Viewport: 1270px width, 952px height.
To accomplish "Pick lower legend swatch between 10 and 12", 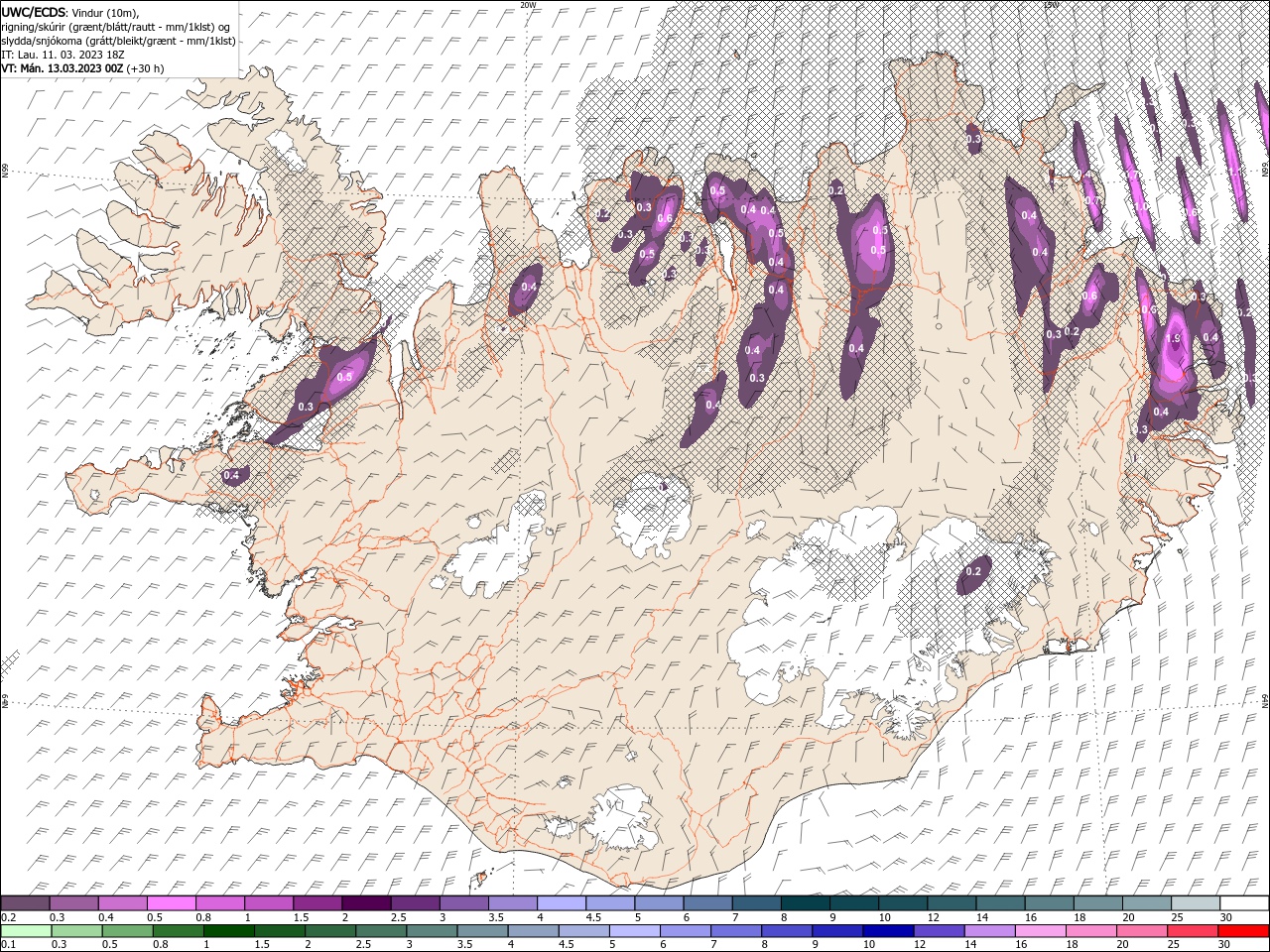I will coord(888,930).
